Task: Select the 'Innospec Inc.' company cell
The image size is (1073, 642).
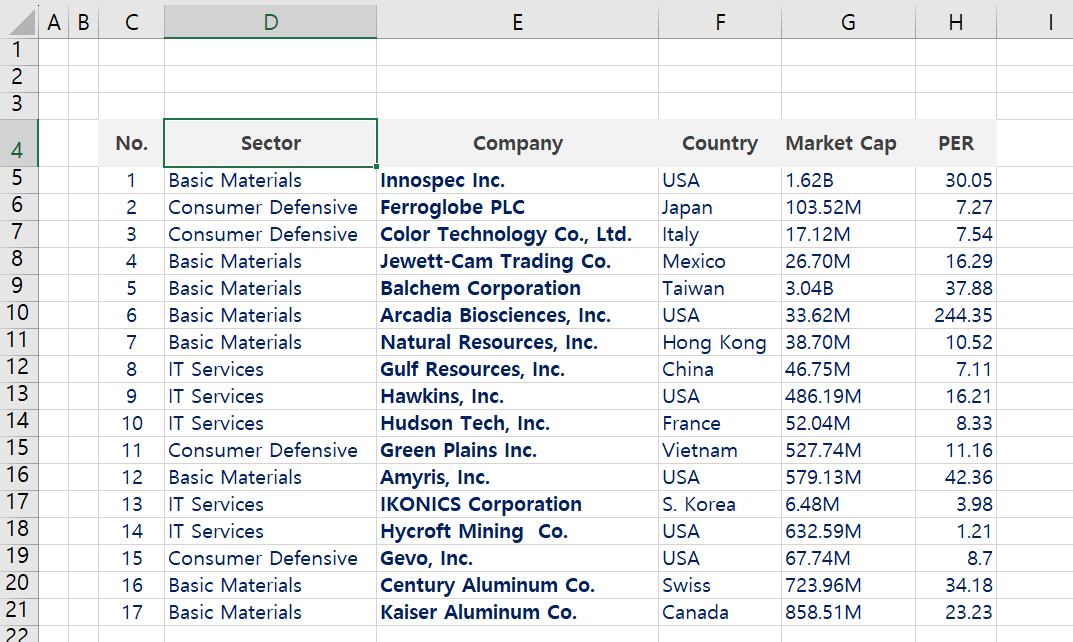Action: click(517, 180)
